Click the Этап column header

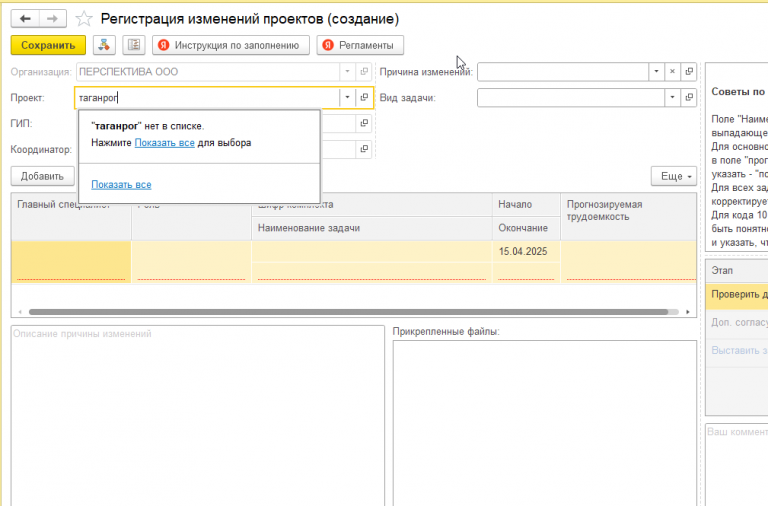[x=737, y=270]
